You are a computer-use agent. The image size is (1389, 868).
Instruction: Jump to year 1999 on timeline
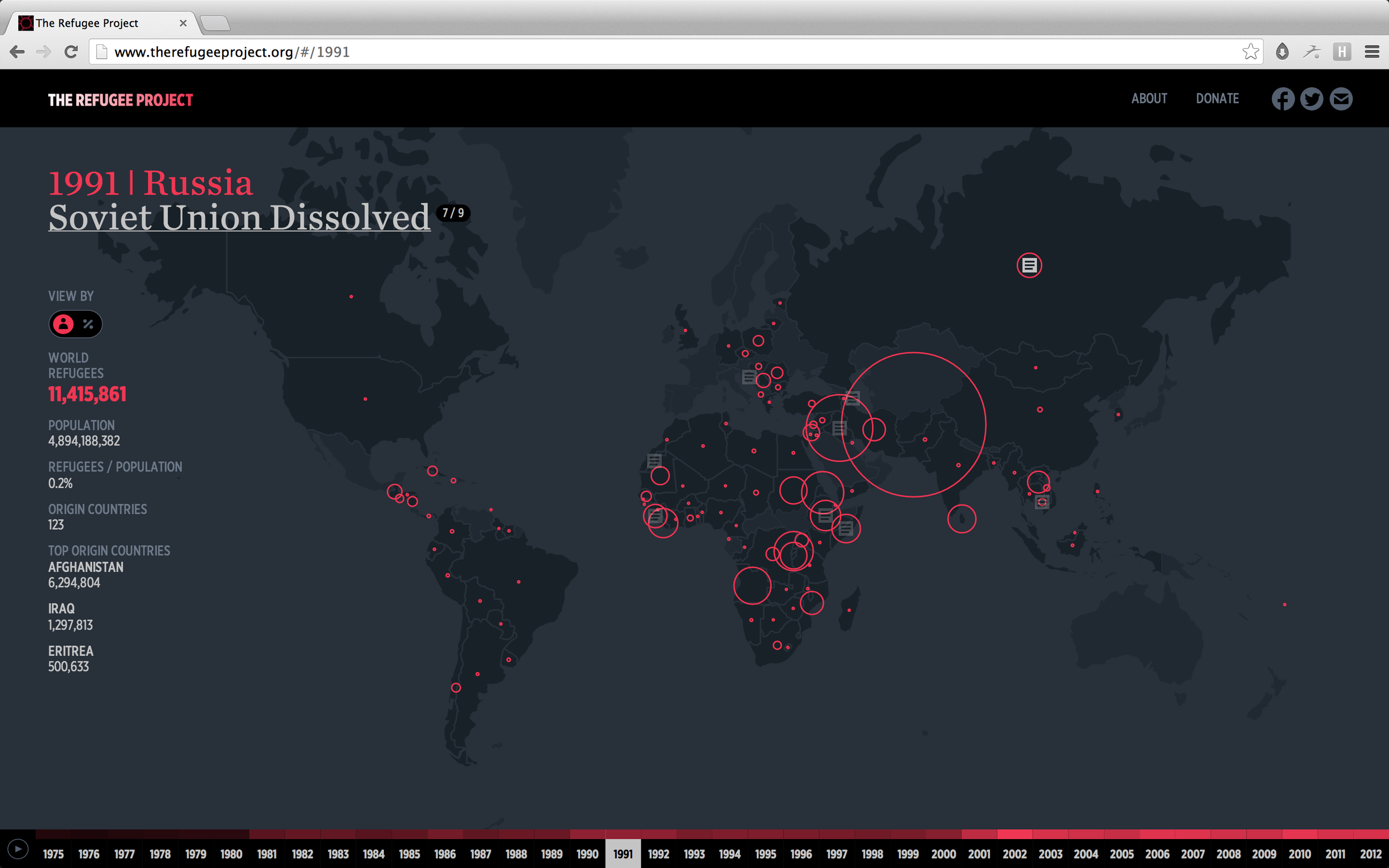pos(908,854)
